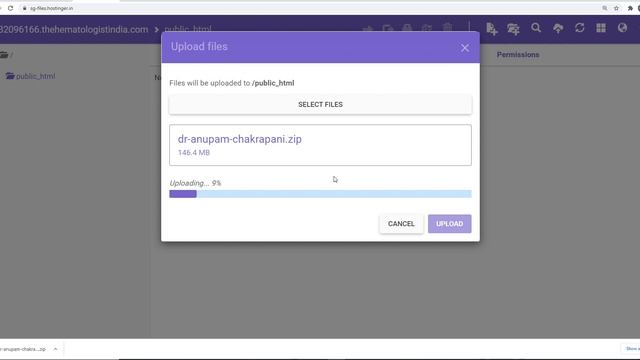Expand the downloaded zip file menu arrow

tap(56, 349)
